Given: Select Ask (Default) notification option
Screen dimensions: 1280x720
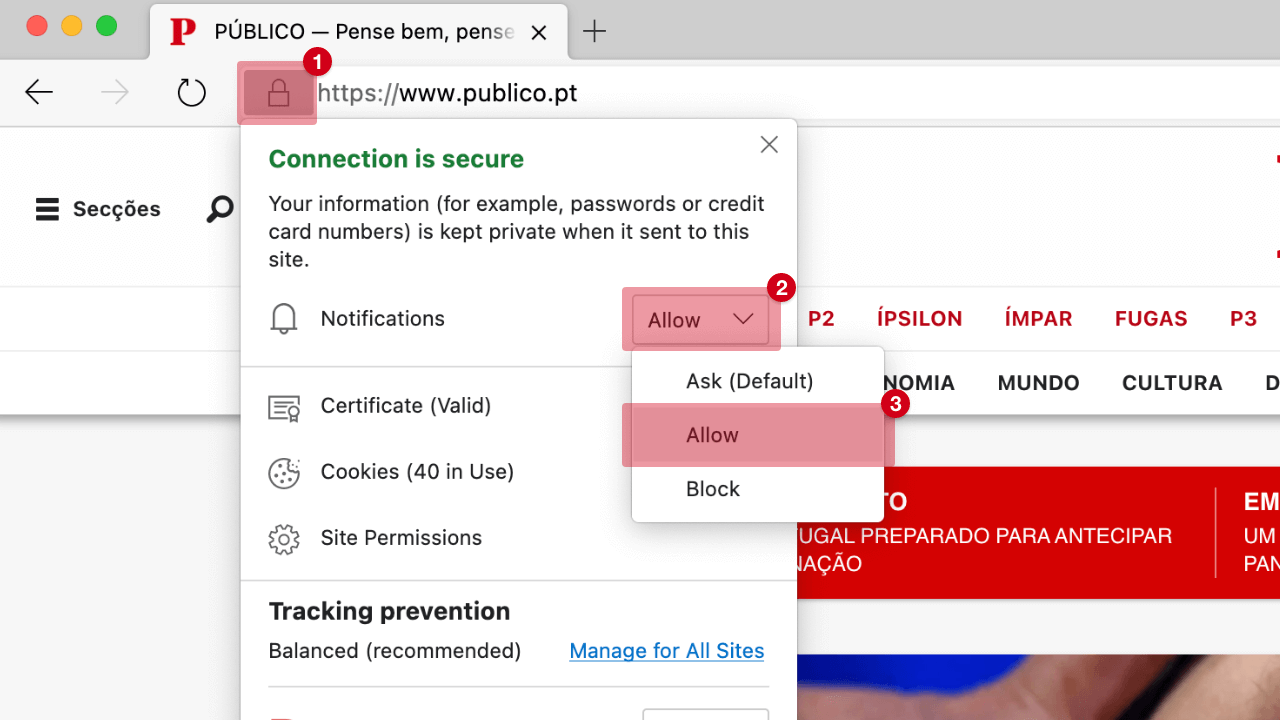Looking at the screenshot, I should pyautogui.click(x=749, y=381).
